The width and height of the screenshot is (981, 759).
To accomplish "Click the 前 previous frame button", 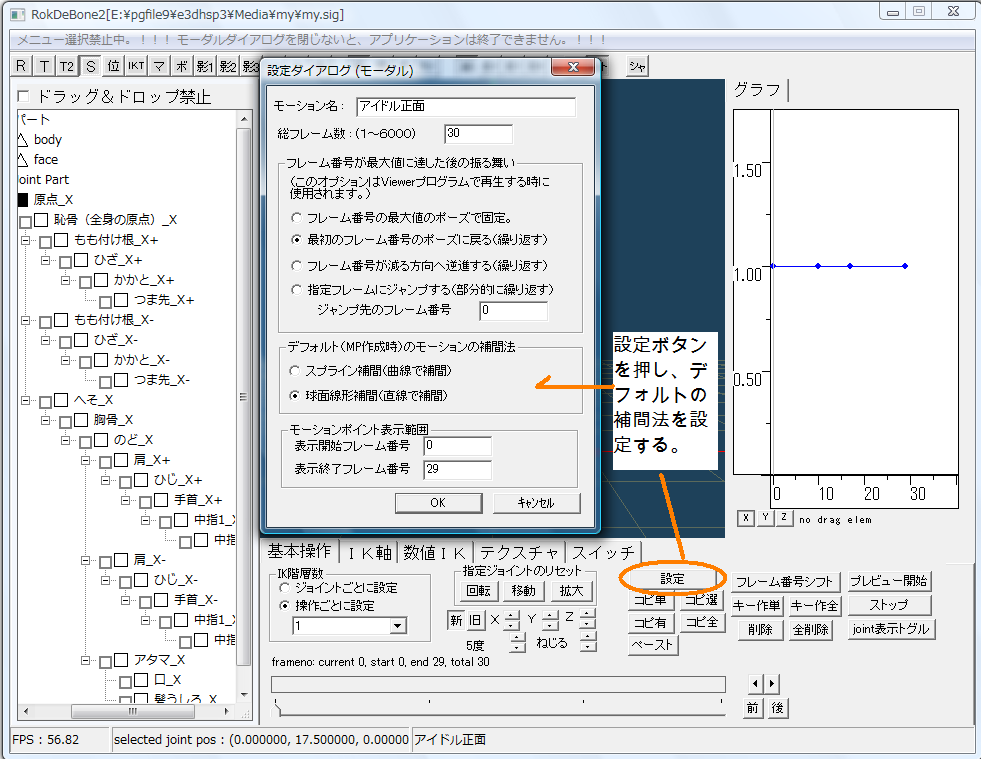I will (x=753, y=708).
